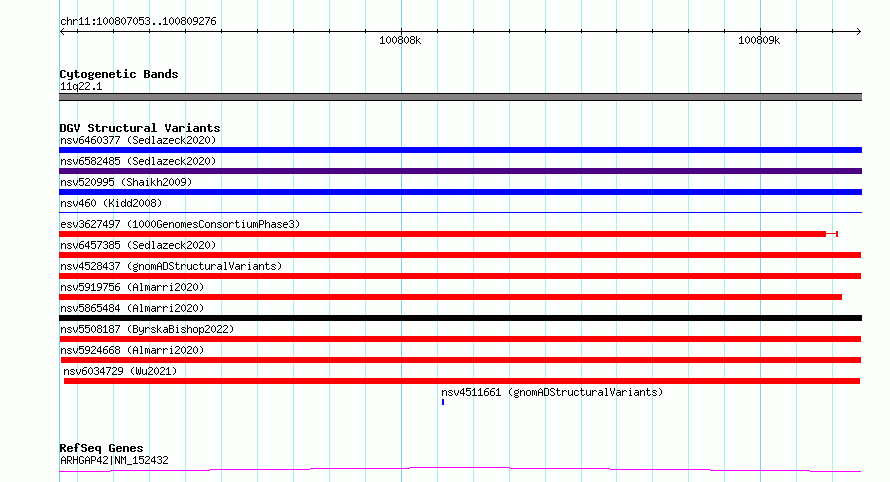Click the 100809k ruler tick label
The width and height of the screenshot is (890, 482).
point(759,40)
